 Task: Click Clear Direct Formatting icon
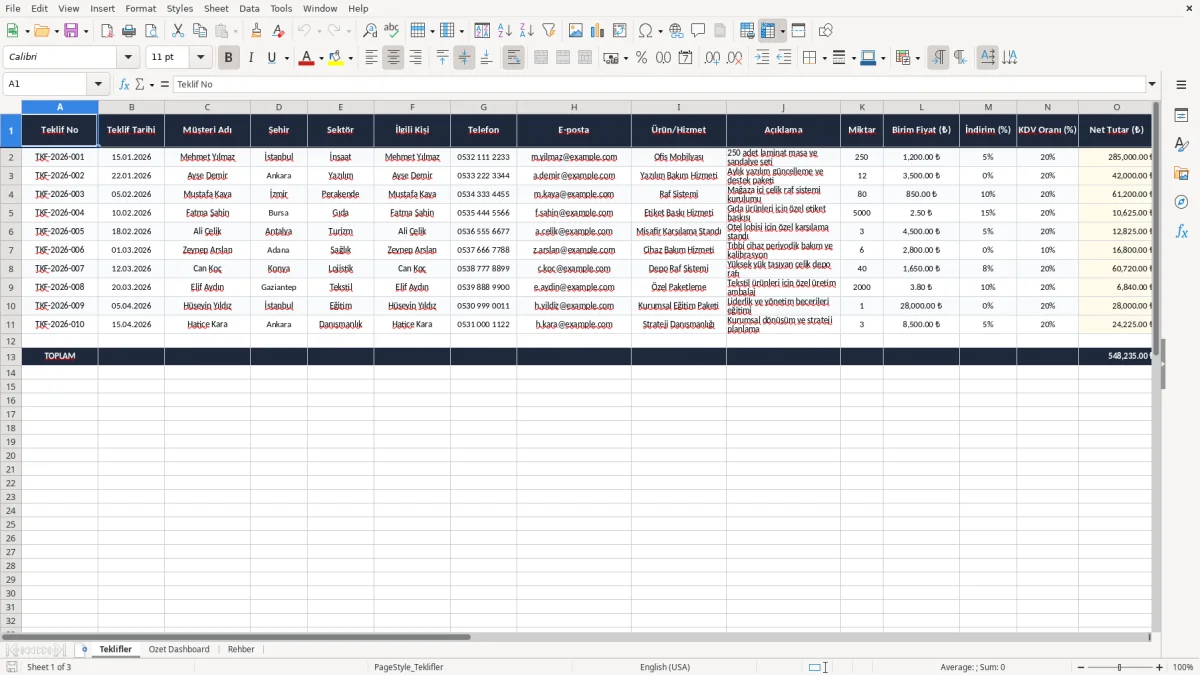[x=279, y=31]
